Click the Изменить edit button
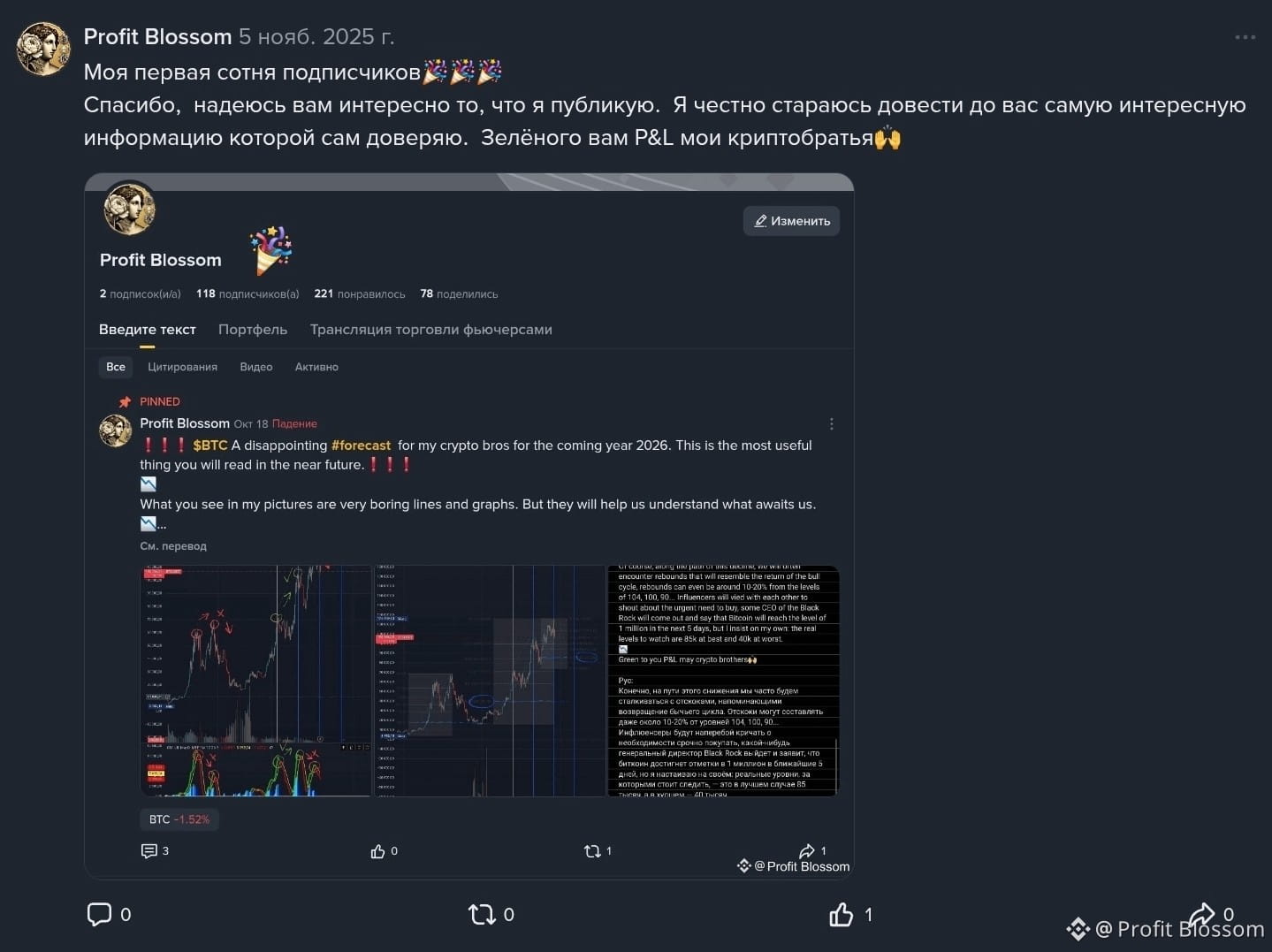1272x952 pixels. pyautogui.click(x=791, y=221)
